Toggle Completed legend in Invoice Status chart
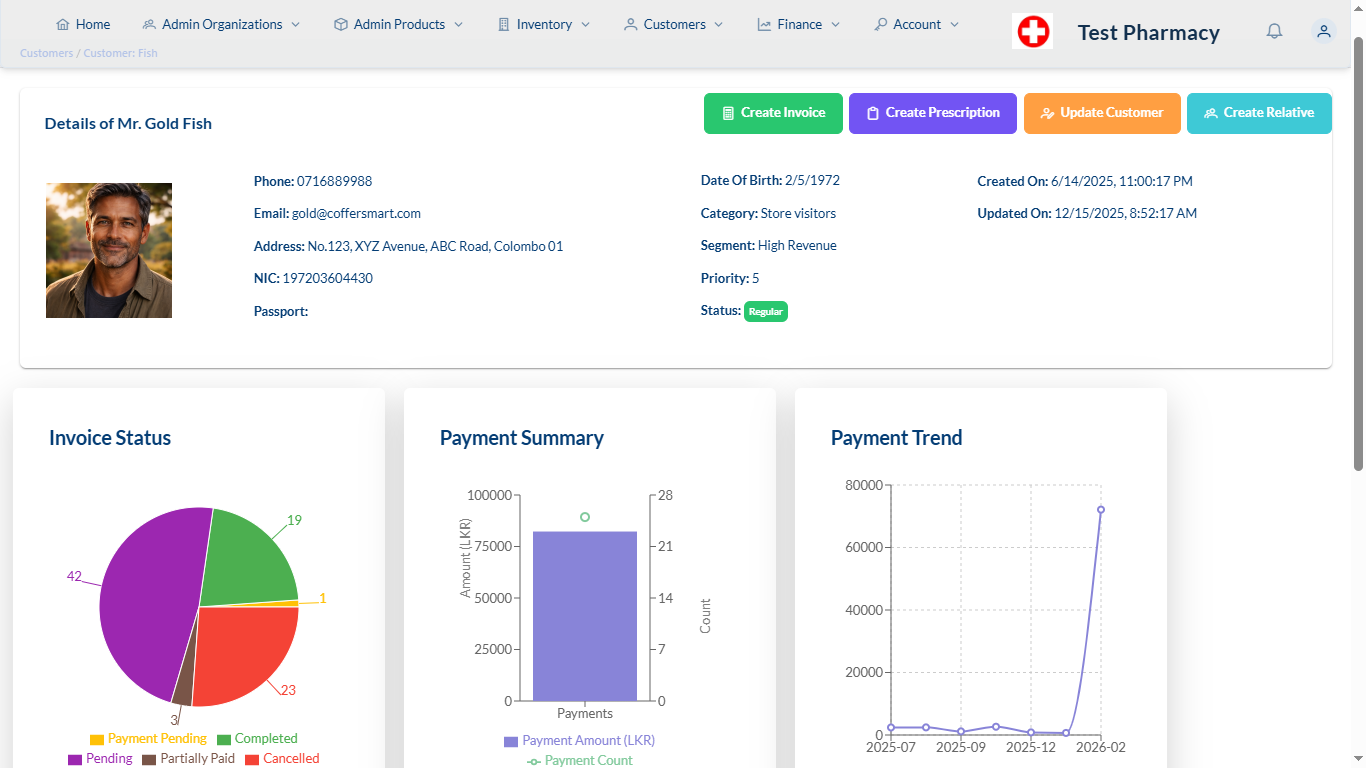The image size is (1366, 768). point(257,739)
